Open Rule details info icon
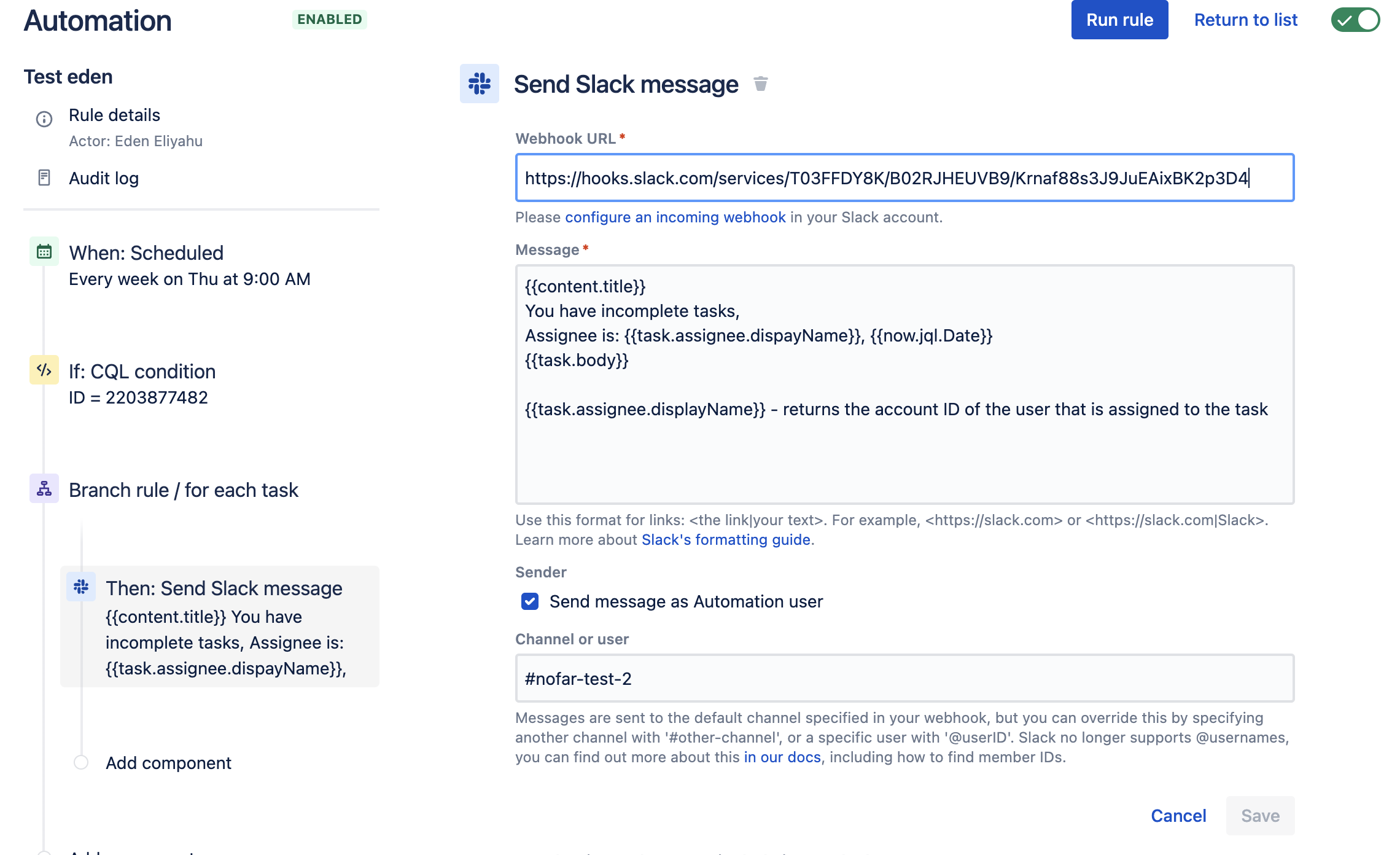The height and width of the screenshot is (855, 1400). pos(44,119)
